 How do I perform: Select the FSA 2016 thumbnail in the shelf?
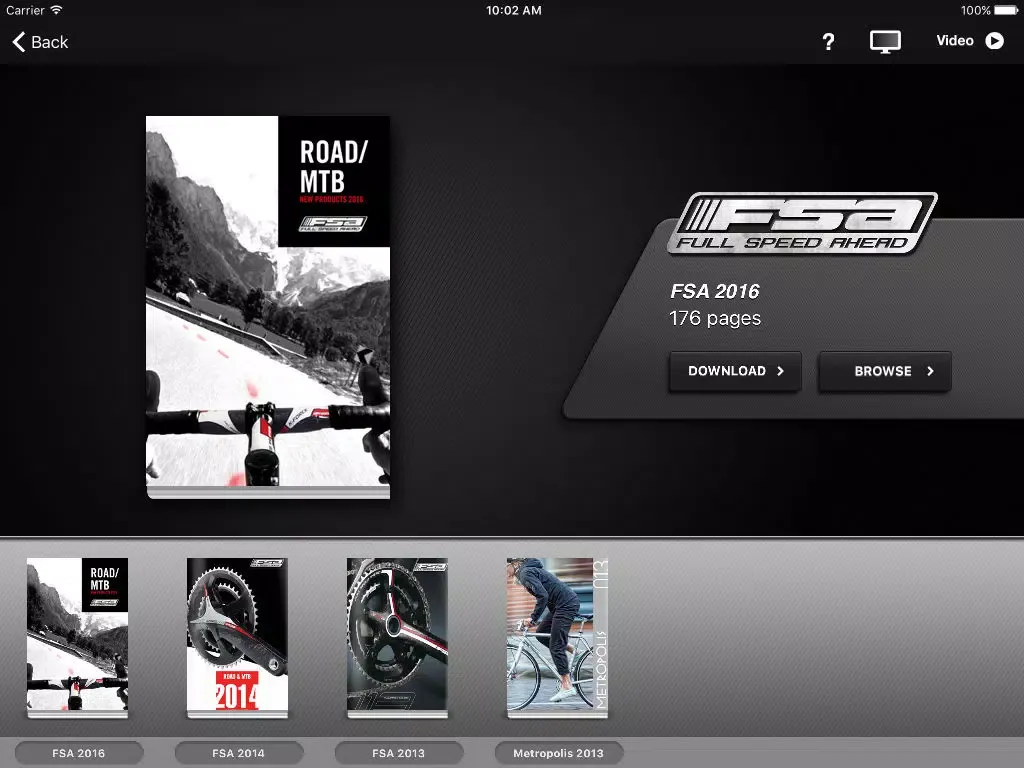(x=77, y=637)
